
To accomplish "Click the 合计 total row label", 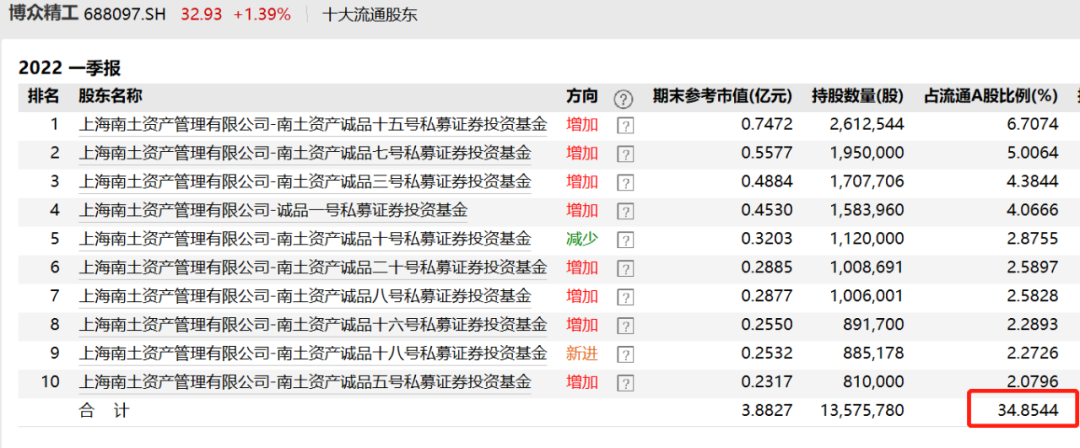I will (x=104, y=411).
